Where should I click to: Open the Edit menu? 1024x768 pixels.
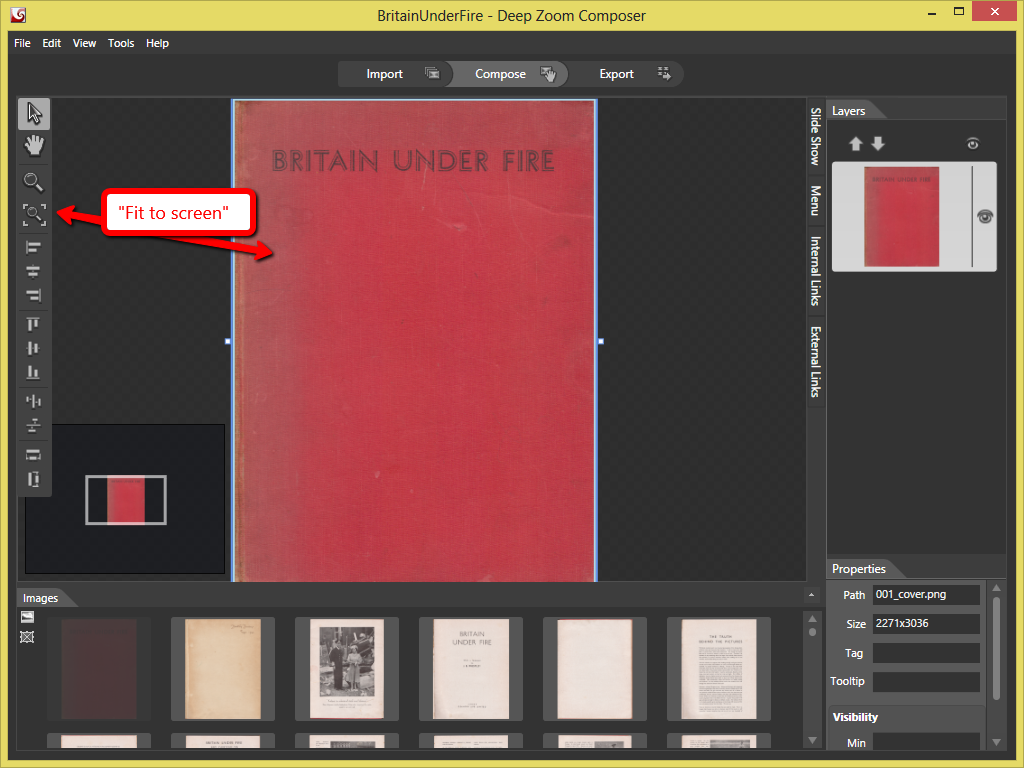point(52,43)
